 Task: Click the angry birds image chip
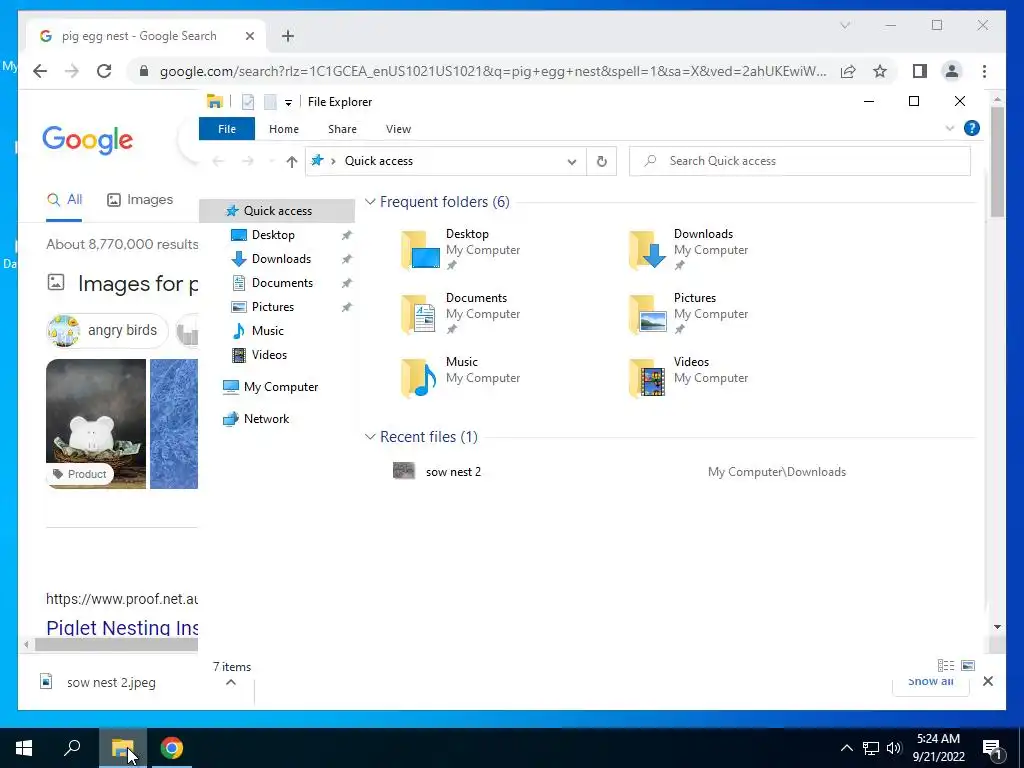[106, 330]
